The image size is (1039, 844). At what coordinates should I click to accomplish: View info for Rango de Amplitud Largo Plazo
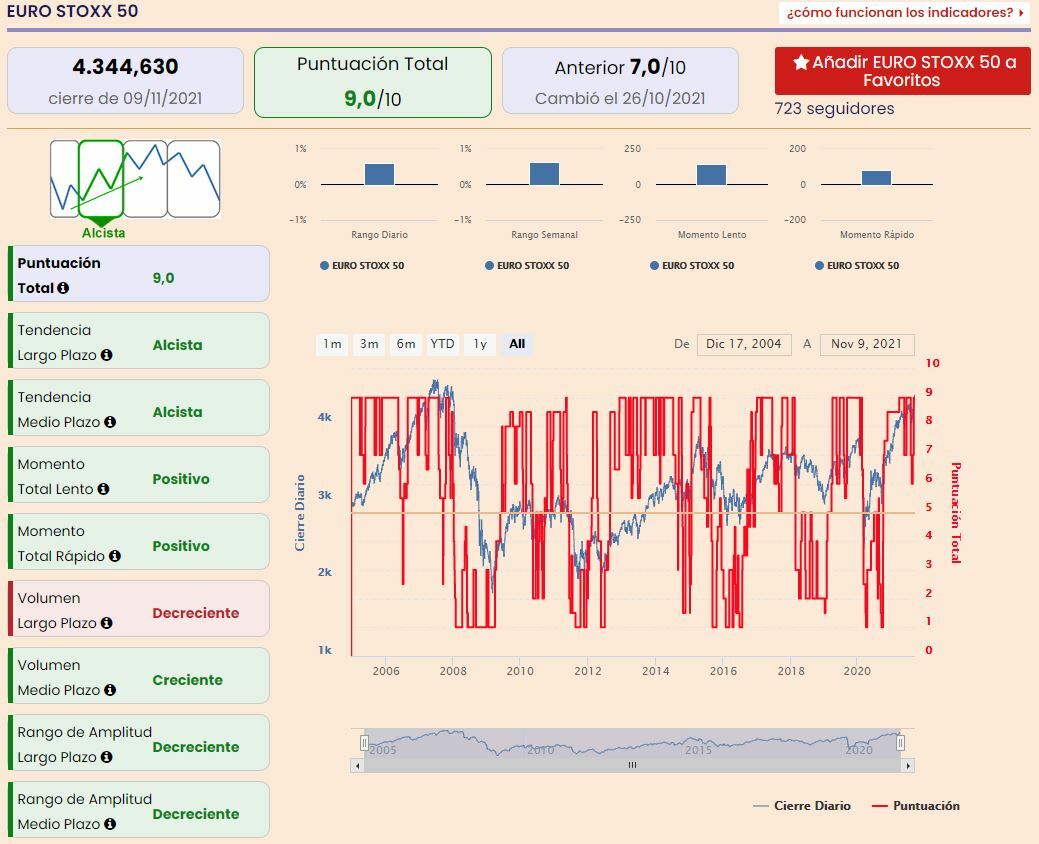point(106,757)
